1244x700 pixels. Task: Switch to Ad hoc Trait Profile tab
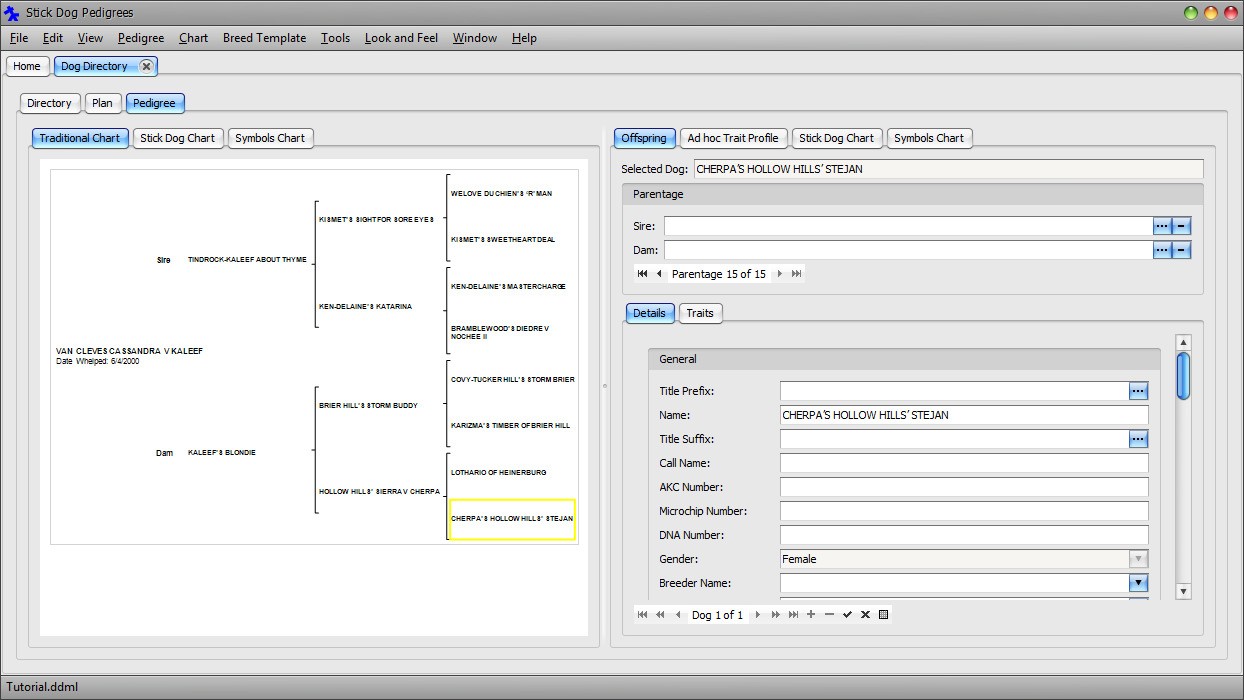pyautogui.click(x=732, y=138)
